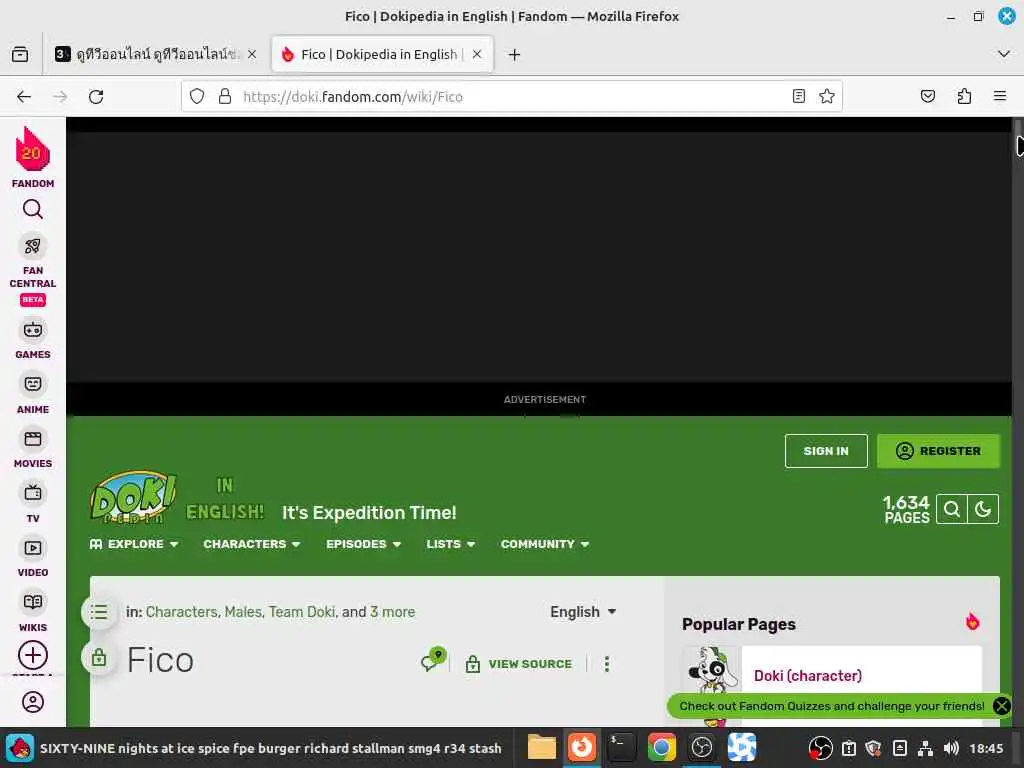Open the Games controller icon

33,330
